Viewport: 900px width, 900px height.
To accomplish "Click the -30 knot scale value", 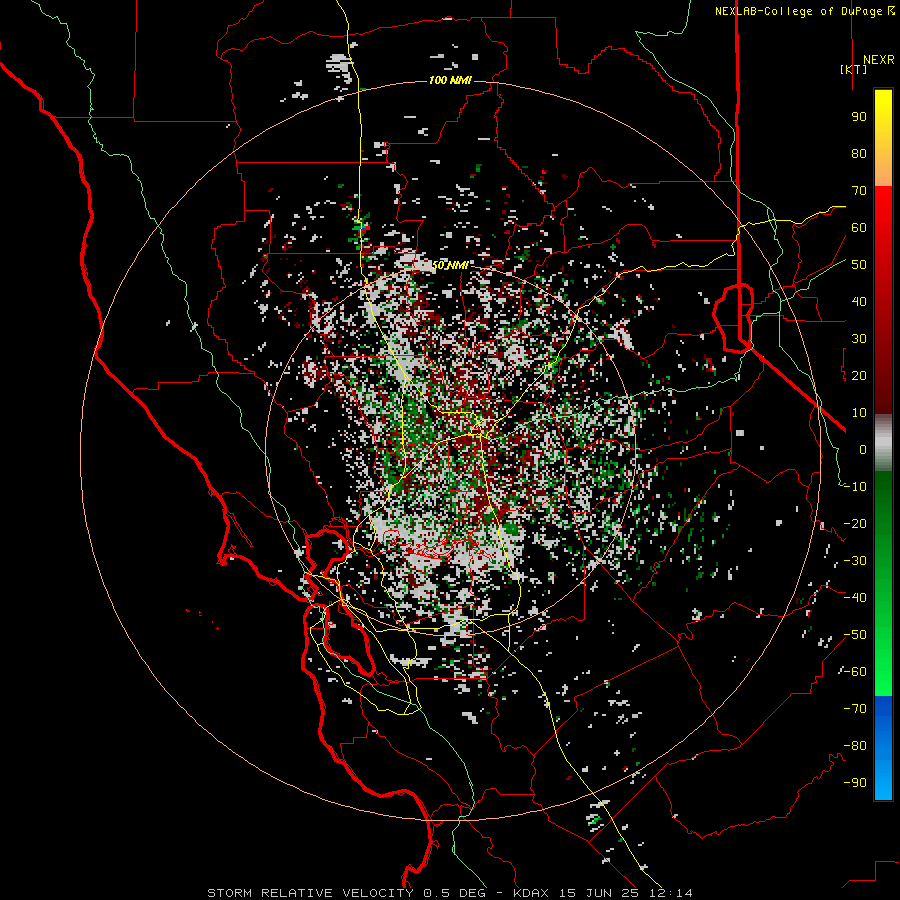I will coord(855,561).
